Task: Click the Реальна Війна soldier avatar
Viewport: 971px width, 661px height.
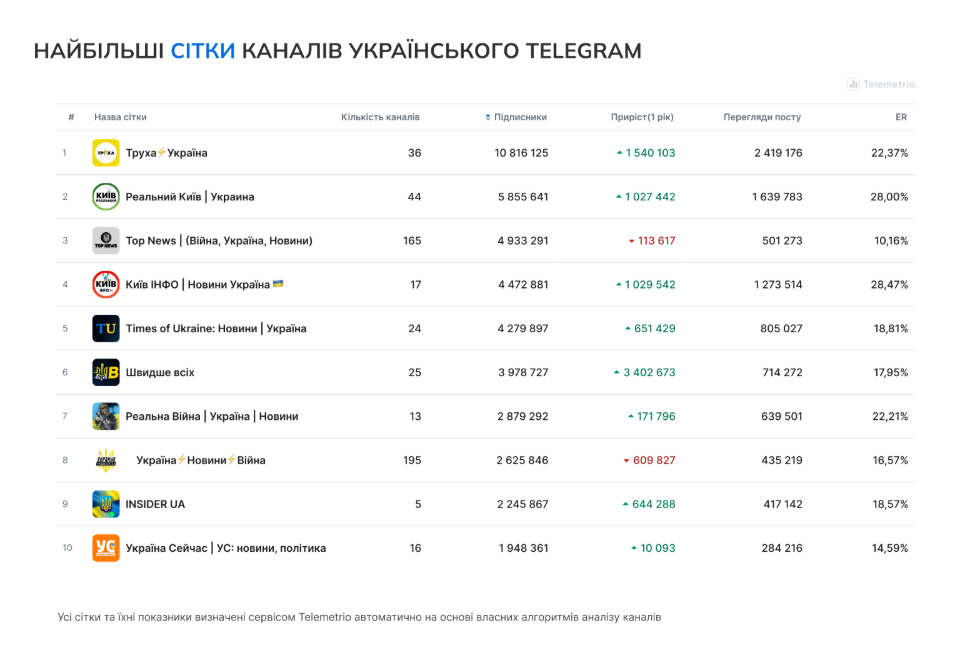Action: (x=106, y=416)
